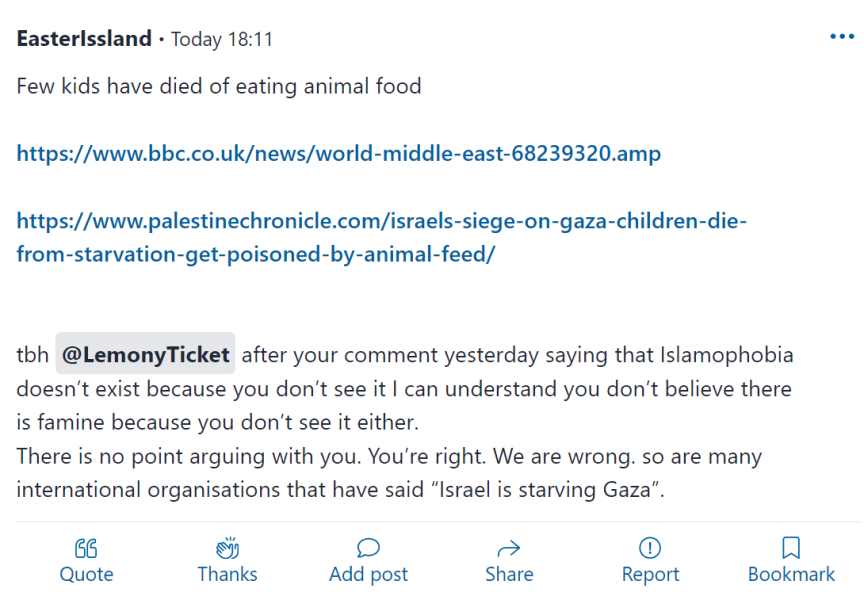Open EasterIssland's user profile
864x600 pixels.
click(x=84, y=39)
